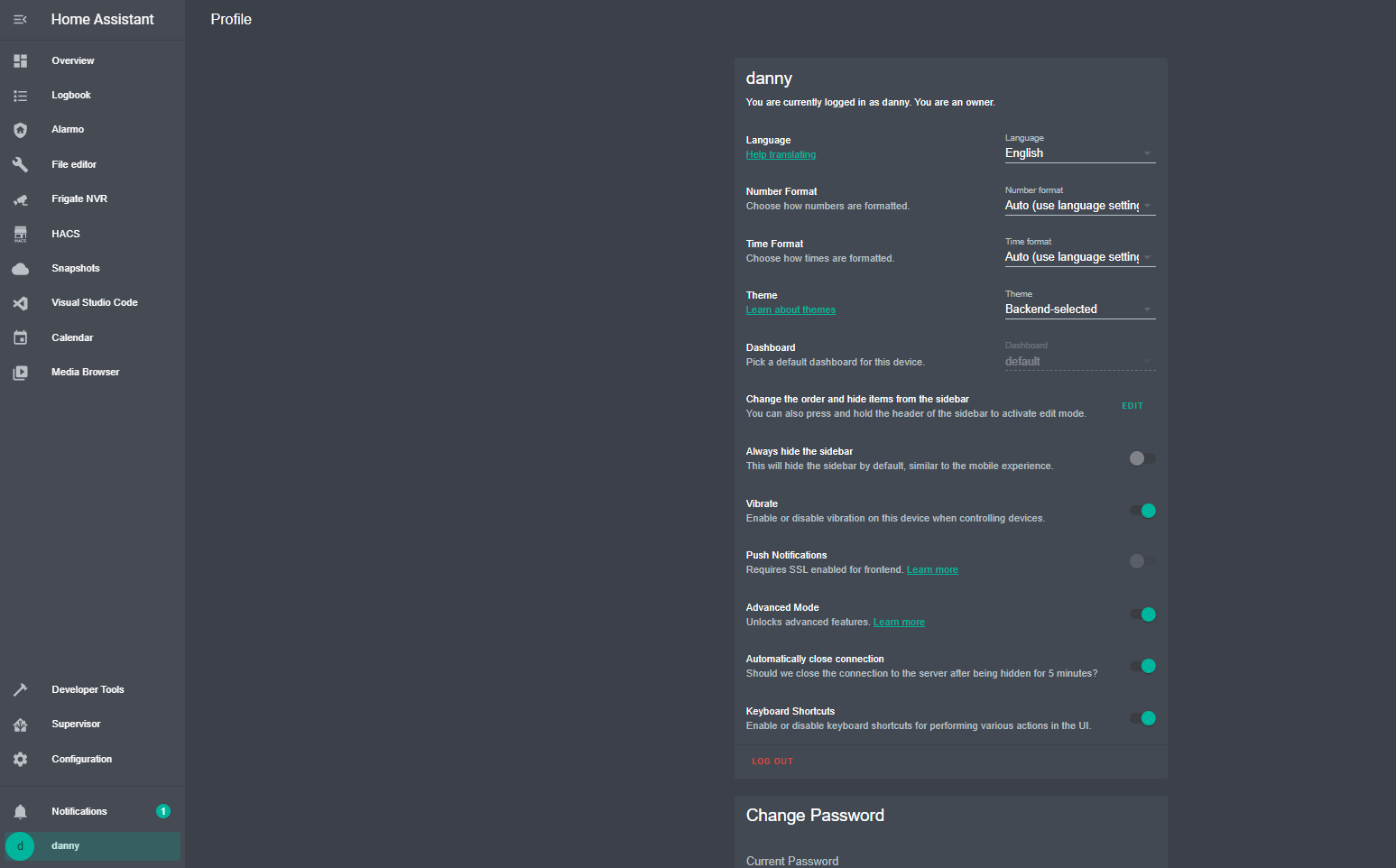Open the Number format dropdown

pyautogui.click(x=1080, y=200)
